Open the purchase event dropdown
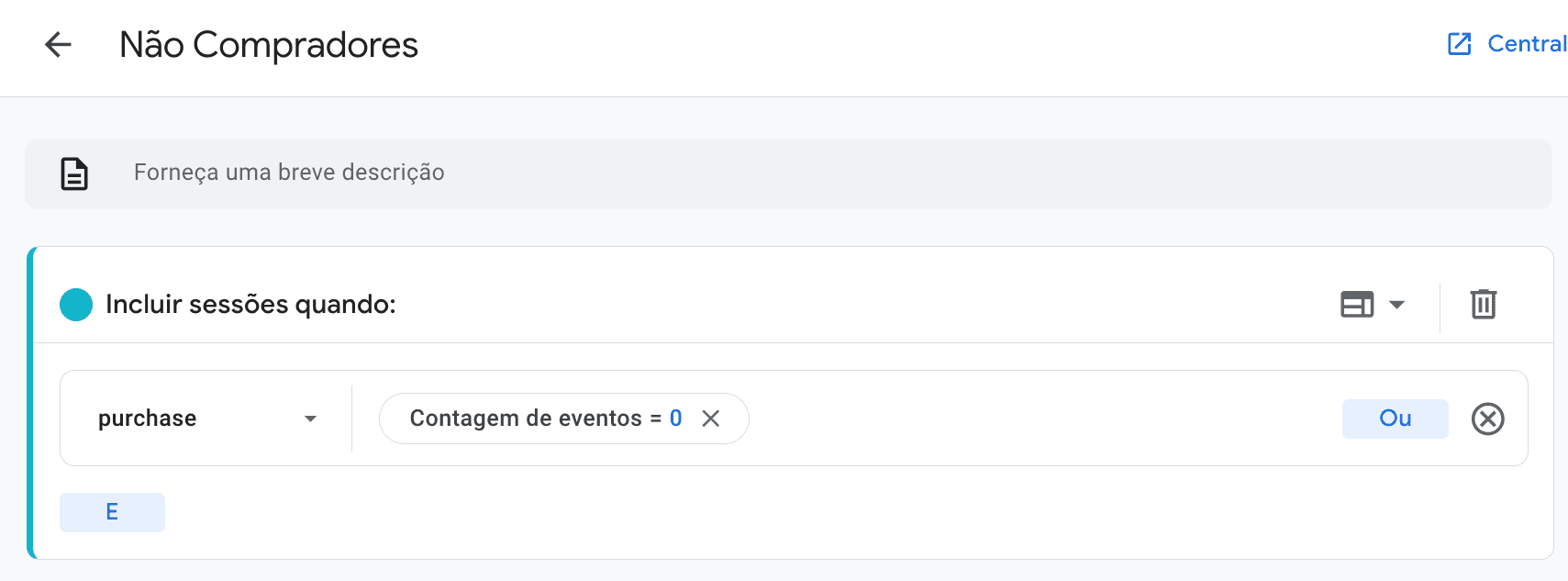Viewport: 1568px width, 581px height. (204, 419)
